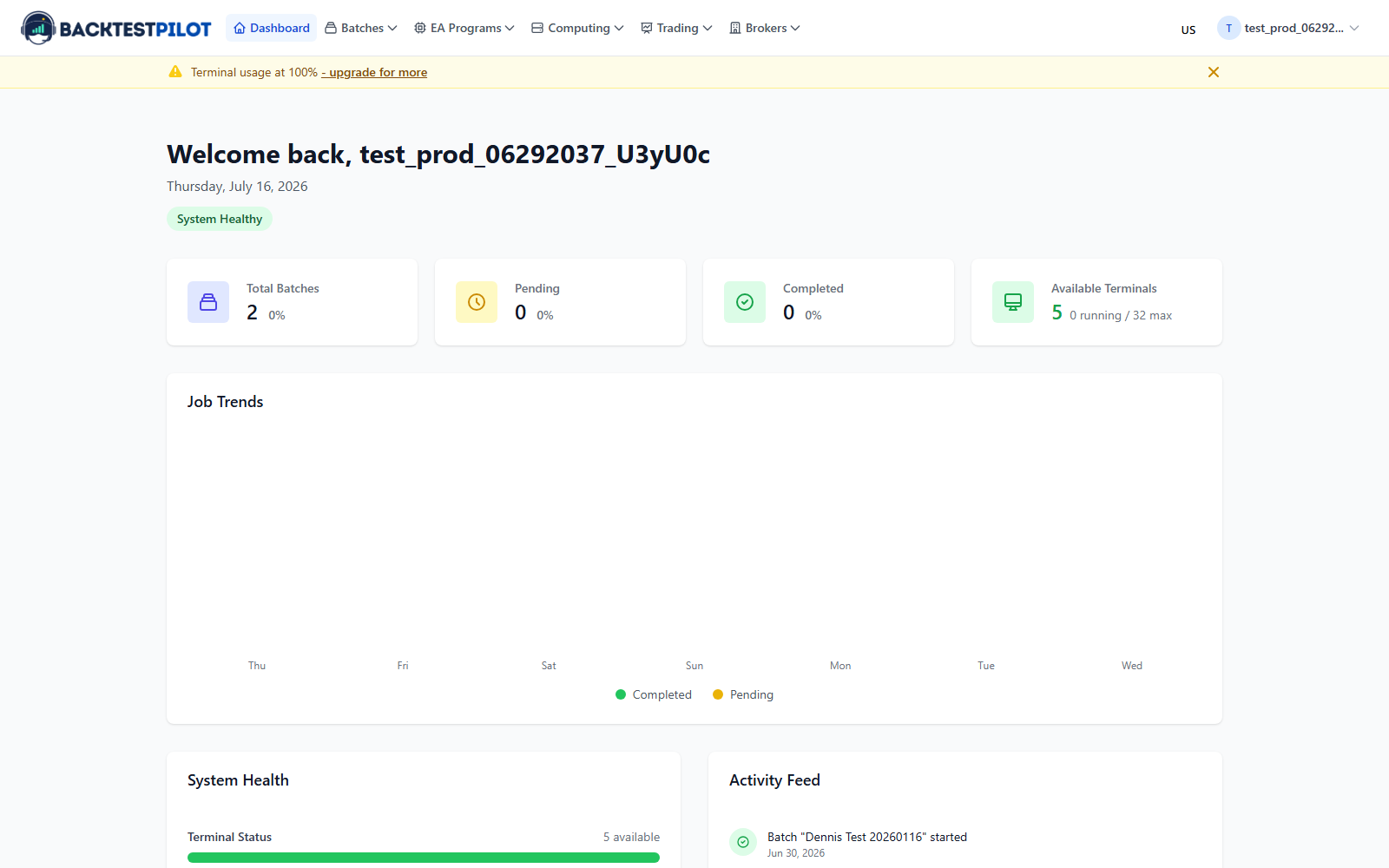Click the BacktestPilot logo
This screenshot has width=1389, height=868.
pos(116,28)
